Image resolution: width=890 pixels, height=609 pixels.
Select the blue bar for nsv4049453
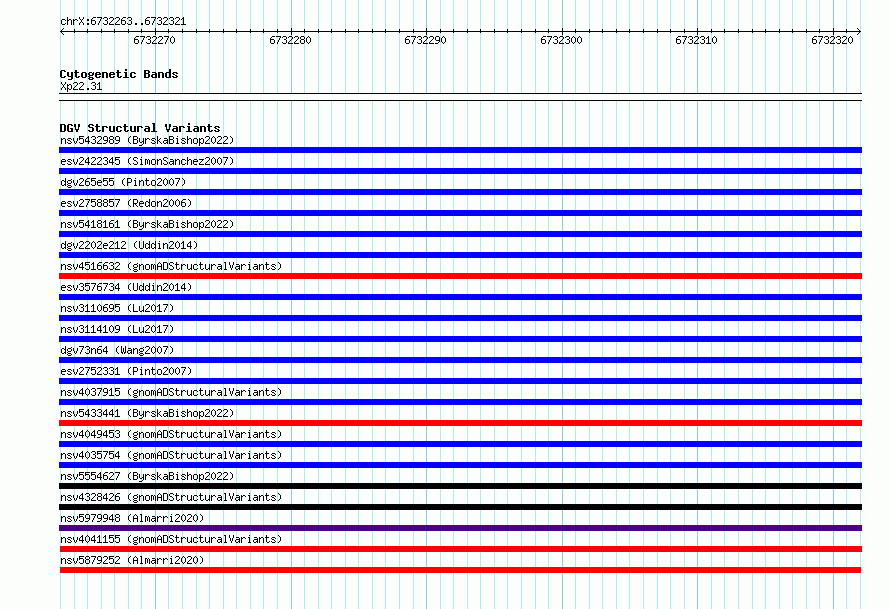(460, 444)
